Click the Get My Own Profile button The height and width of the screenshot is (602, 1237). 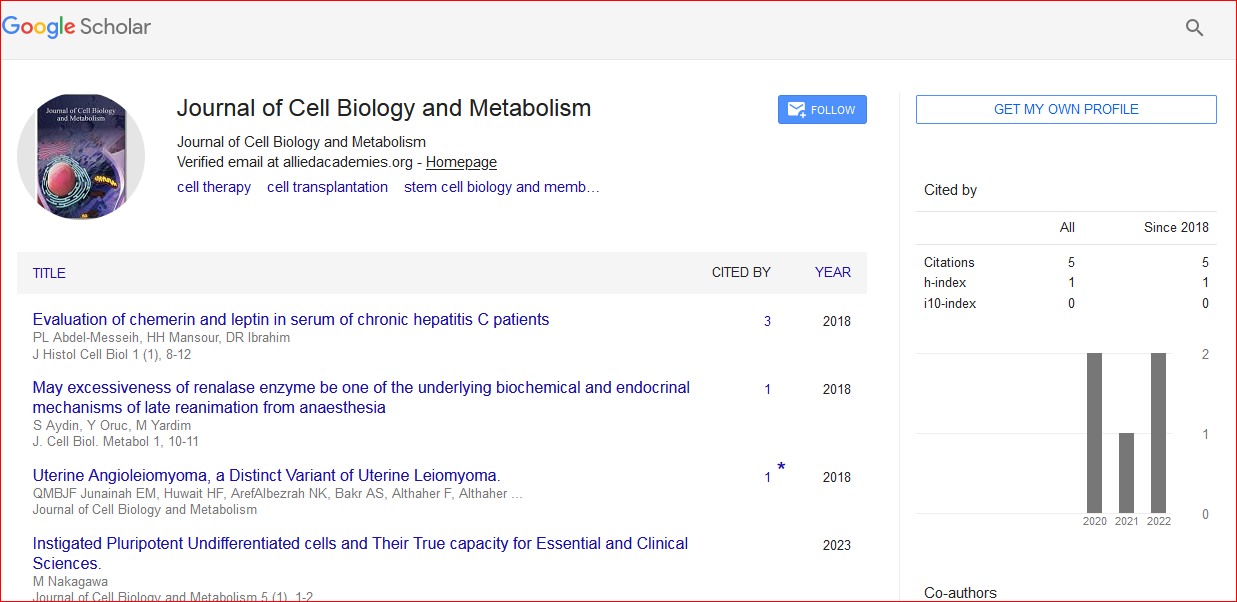1066,110
